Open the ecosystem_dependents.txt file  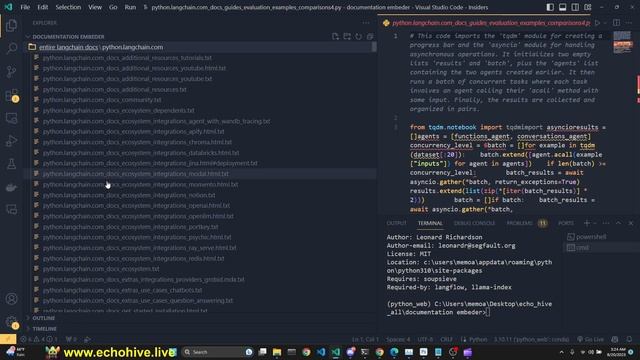pos(118,111)
